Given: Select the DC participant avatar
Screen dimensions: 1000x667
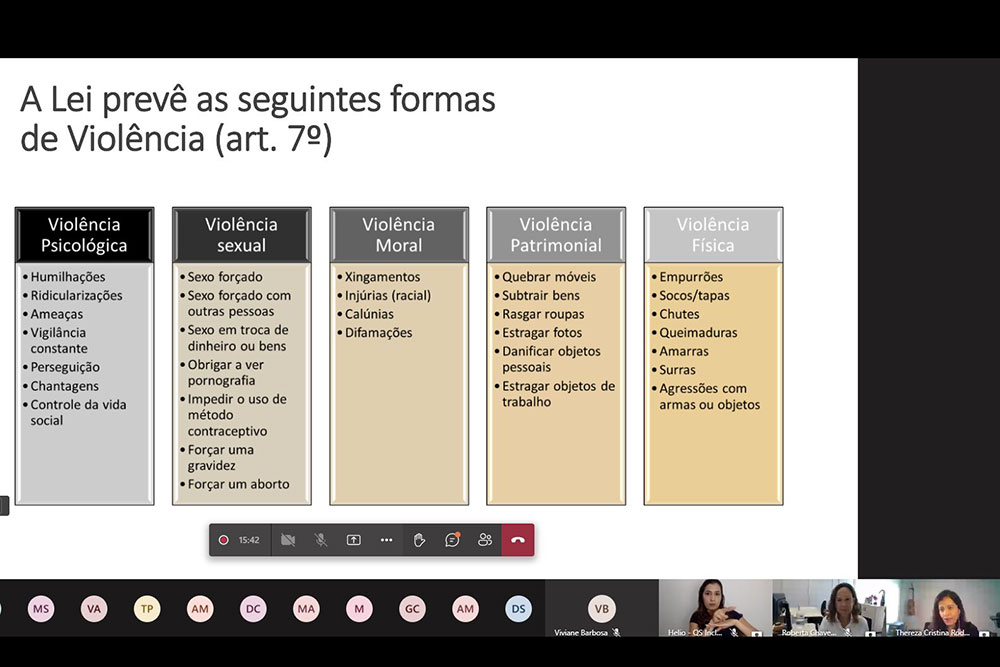Looking at the screenshot, I should 253,608.
